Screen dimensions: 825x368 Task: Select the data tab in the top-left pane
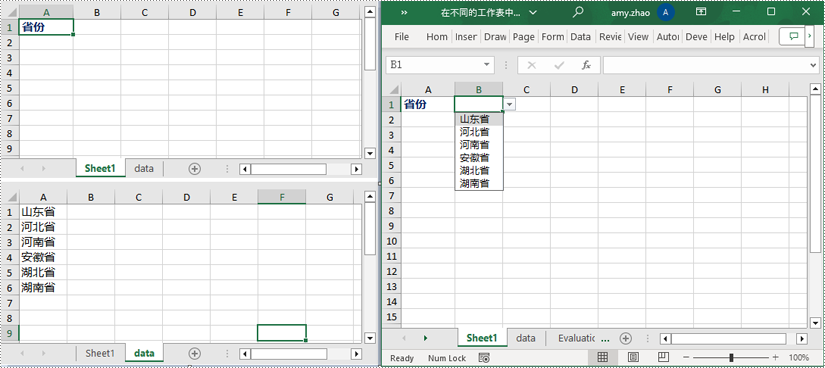(x=144, y=168)
